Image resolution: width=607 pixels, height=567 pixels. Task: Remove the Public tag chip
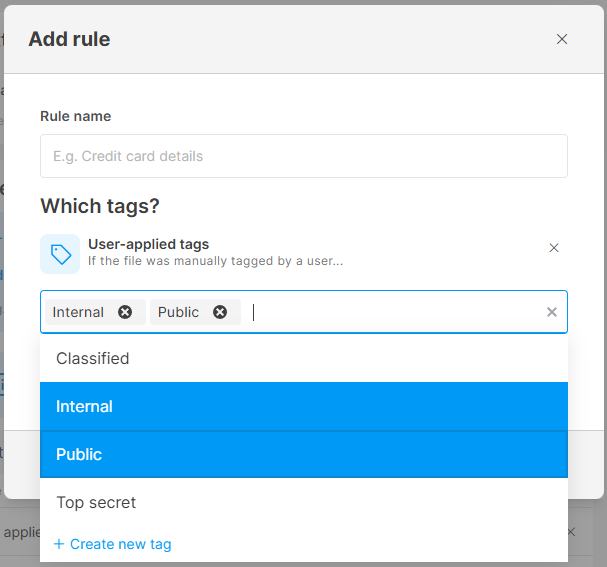click(x=220, y=312)
